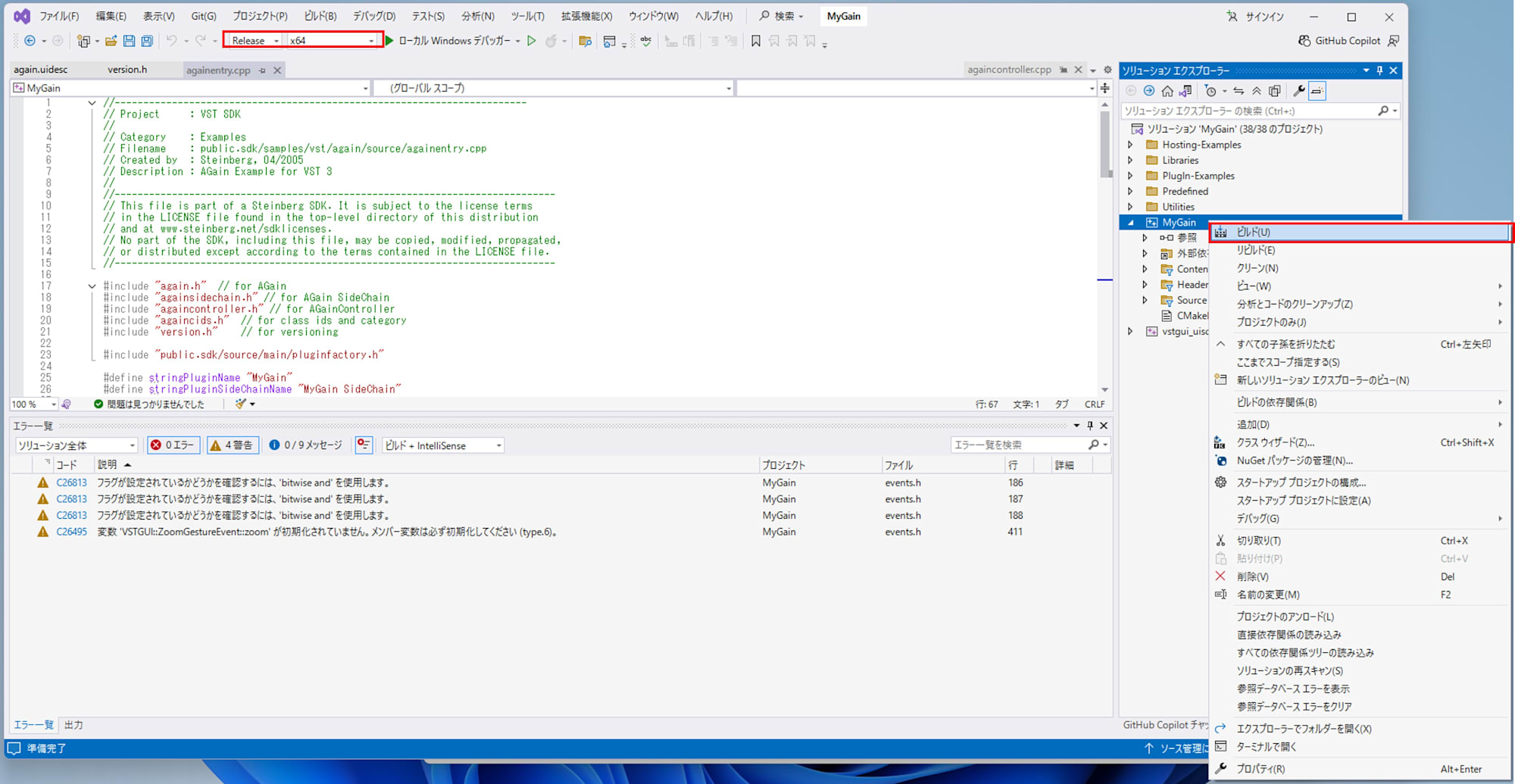Toggle the 4 warnings filter button
This screenshot has height=784, width=1515.
click(232, 445)
